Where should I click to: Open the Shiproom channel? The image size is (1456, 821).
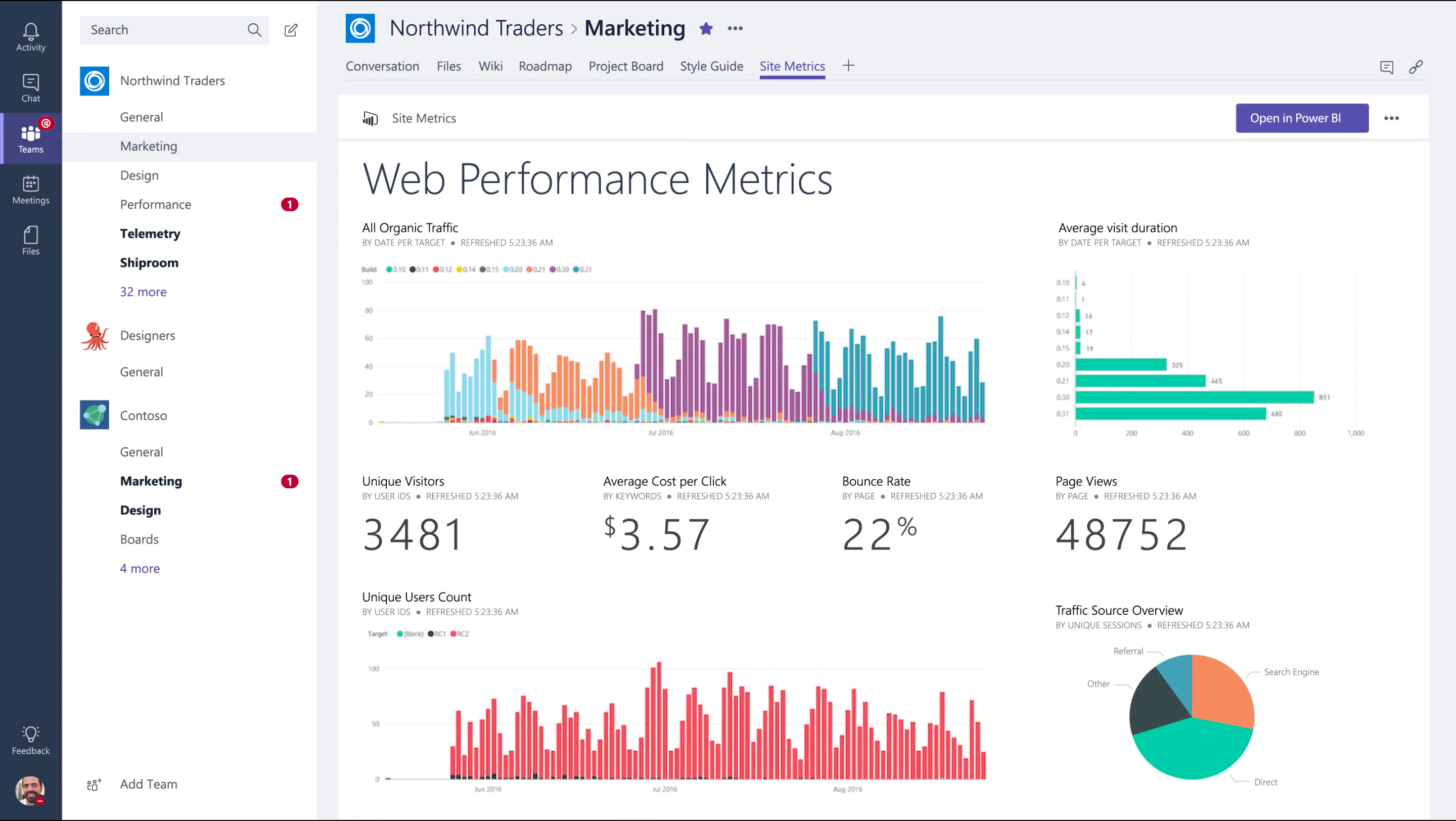[x=149, y=263]
